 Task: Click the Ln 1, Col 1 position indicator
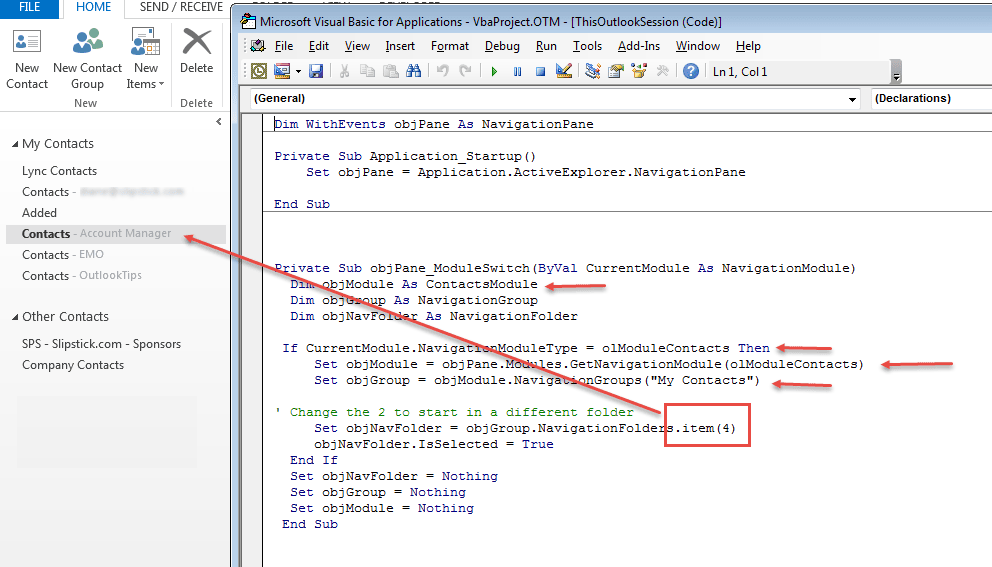click(740, 72)
